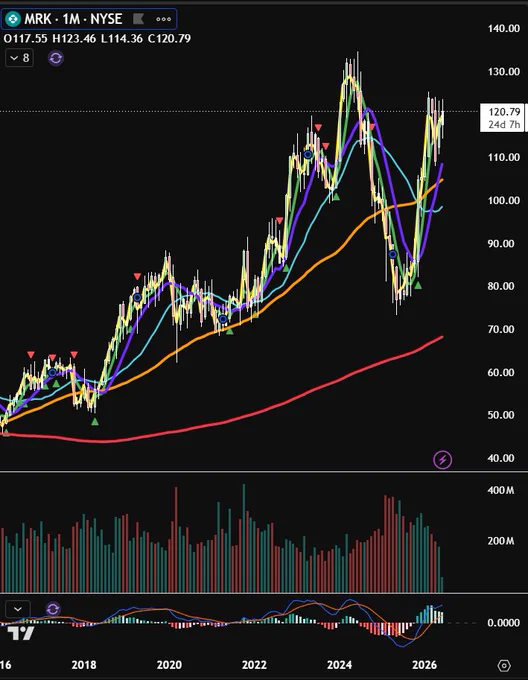
Task: Click the purple refresh icon beside the indicator count
Action: 55,58
